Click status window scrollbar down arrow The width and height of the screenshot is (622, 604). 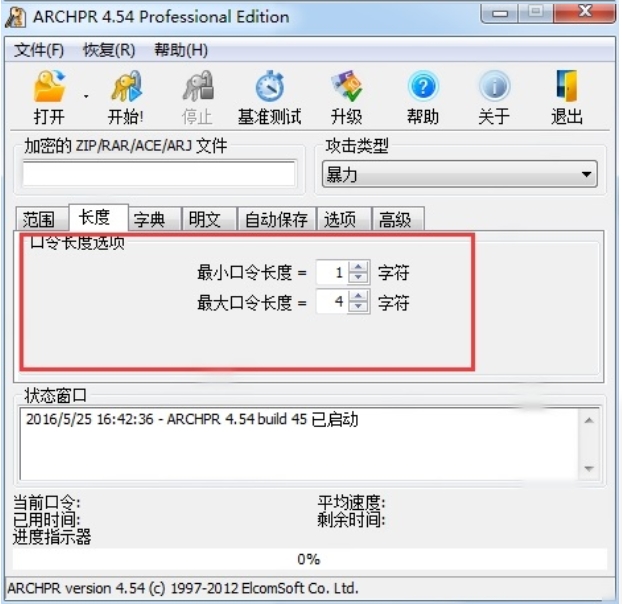(x=589, y=469)
